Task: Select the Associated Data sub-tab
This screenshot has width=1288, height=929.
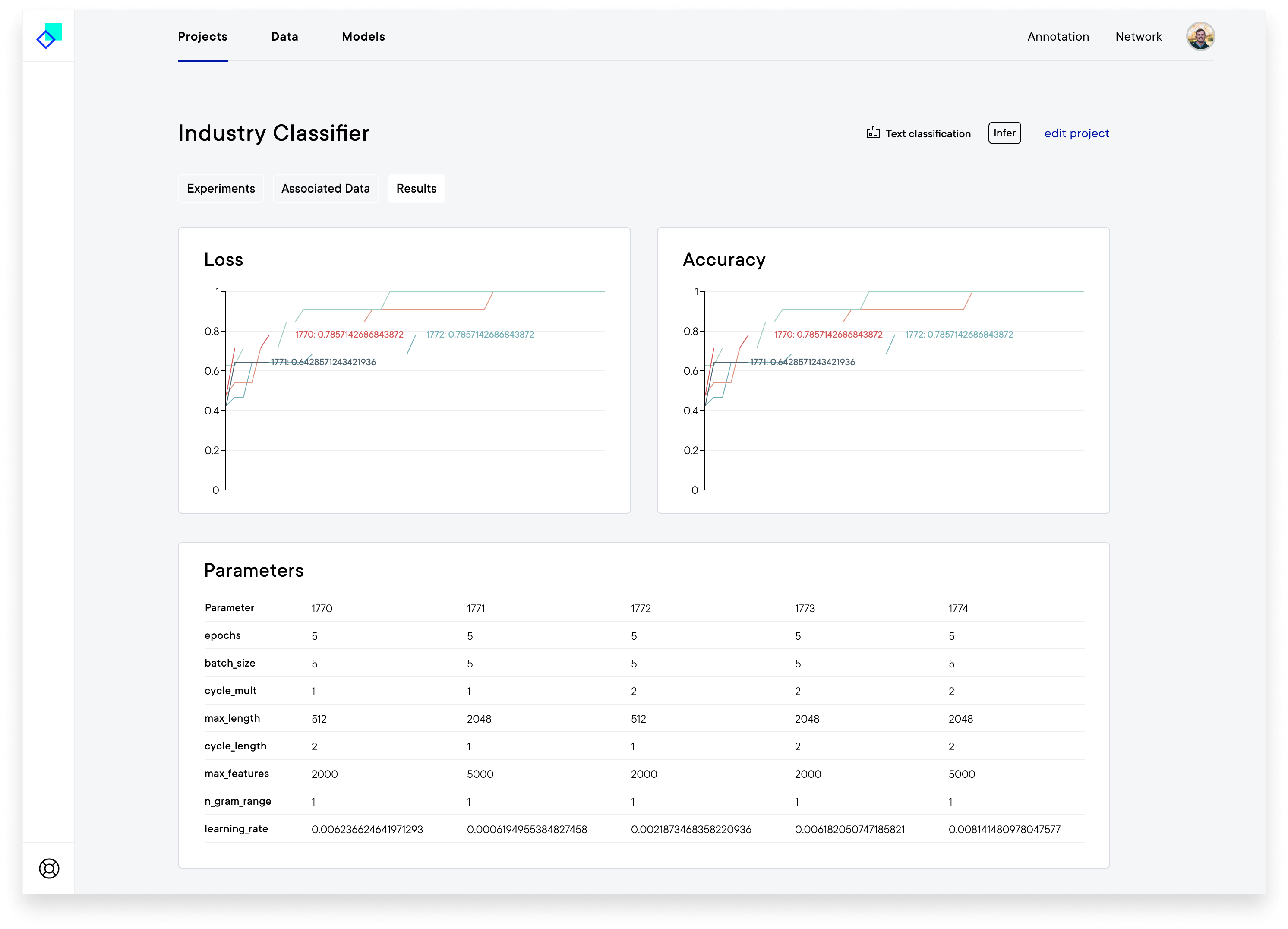Action: pos(325,189)
